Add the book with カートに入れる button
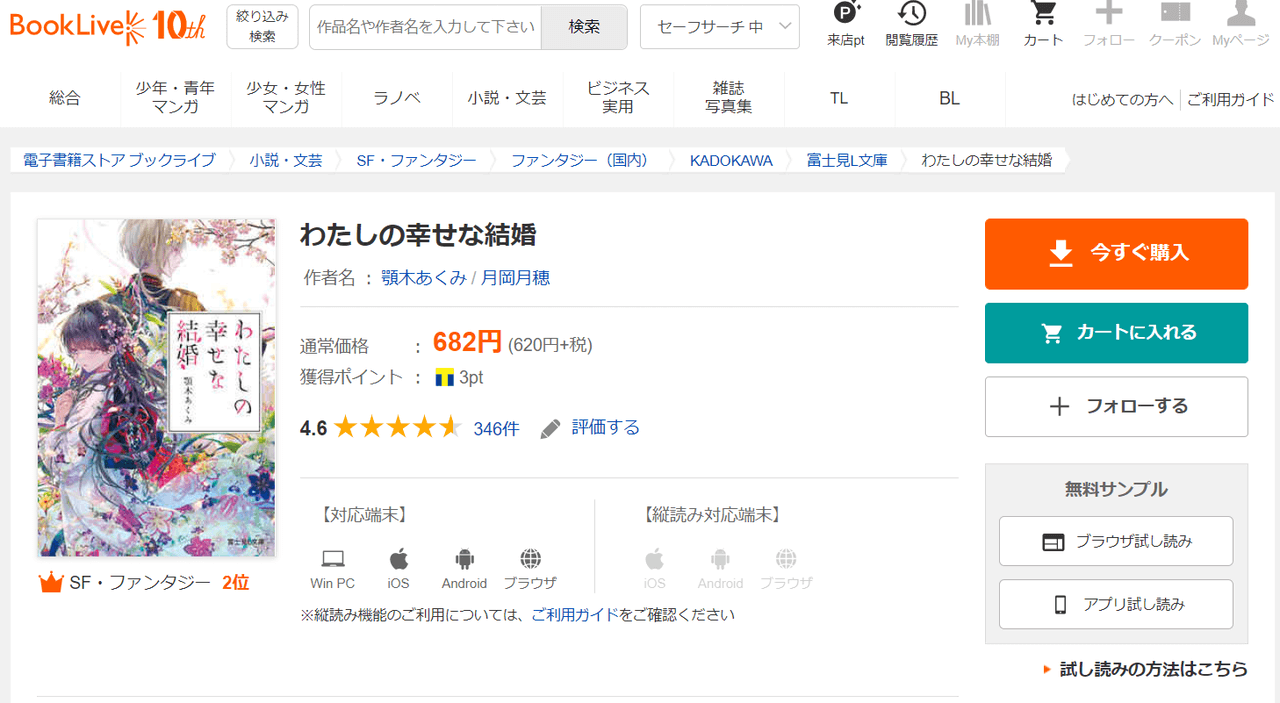The image size is (1280, 703). coord(1116,333)
